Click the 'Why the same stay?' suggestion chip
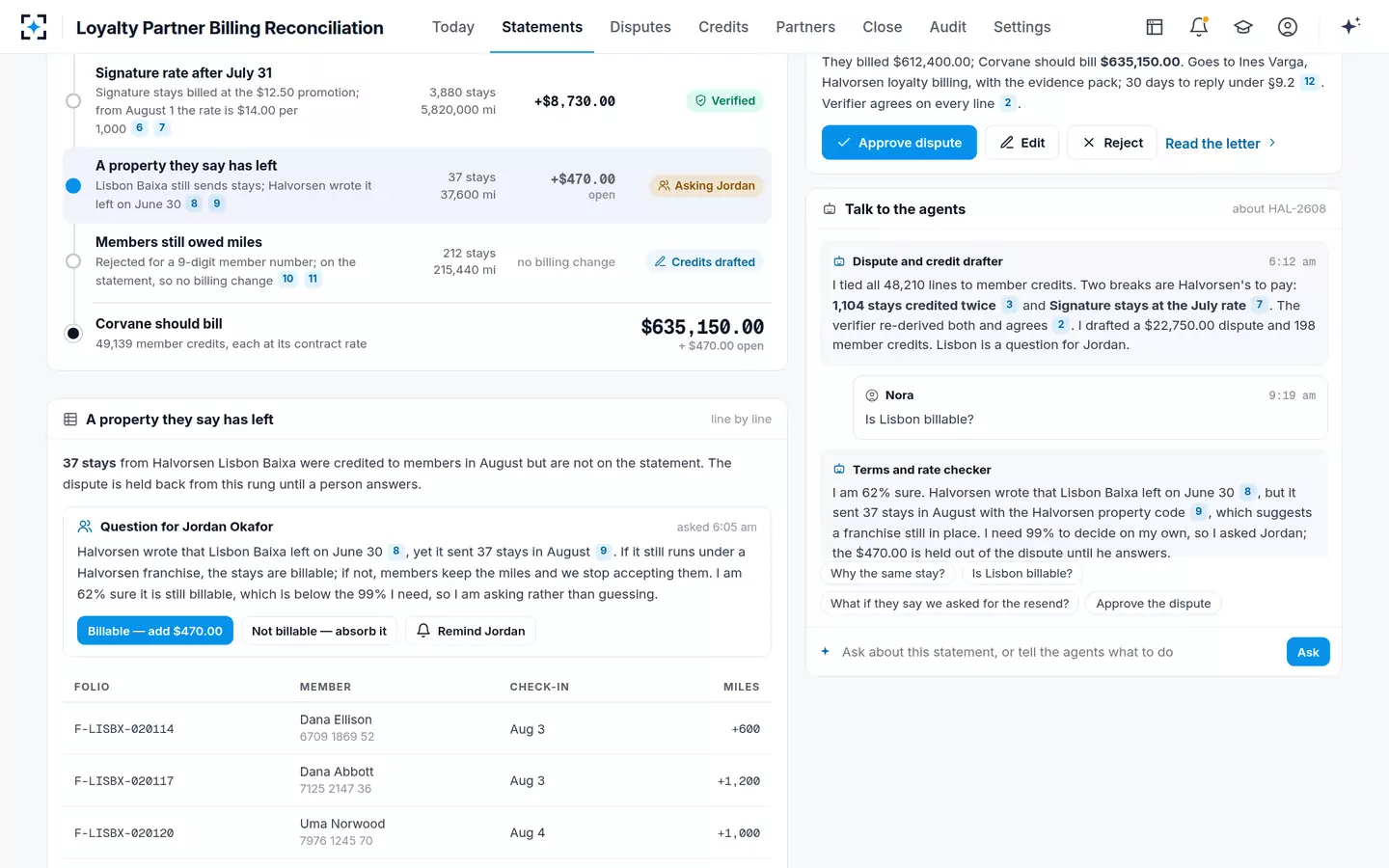Screen dimensions: 1389x868 pos(888,574)
